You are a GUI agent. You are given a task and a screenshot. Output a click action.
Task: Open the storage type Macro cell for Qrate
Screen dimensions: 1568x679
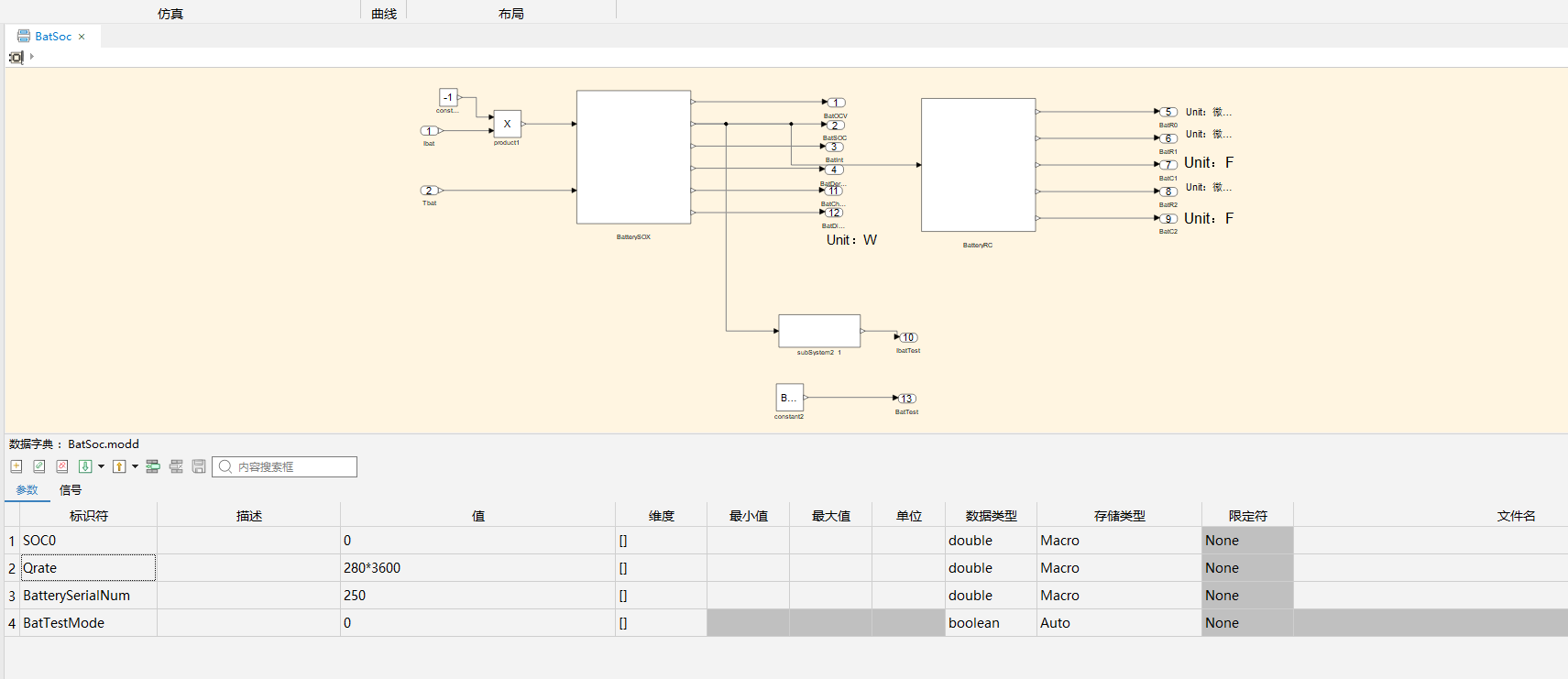coord(1120,568)
